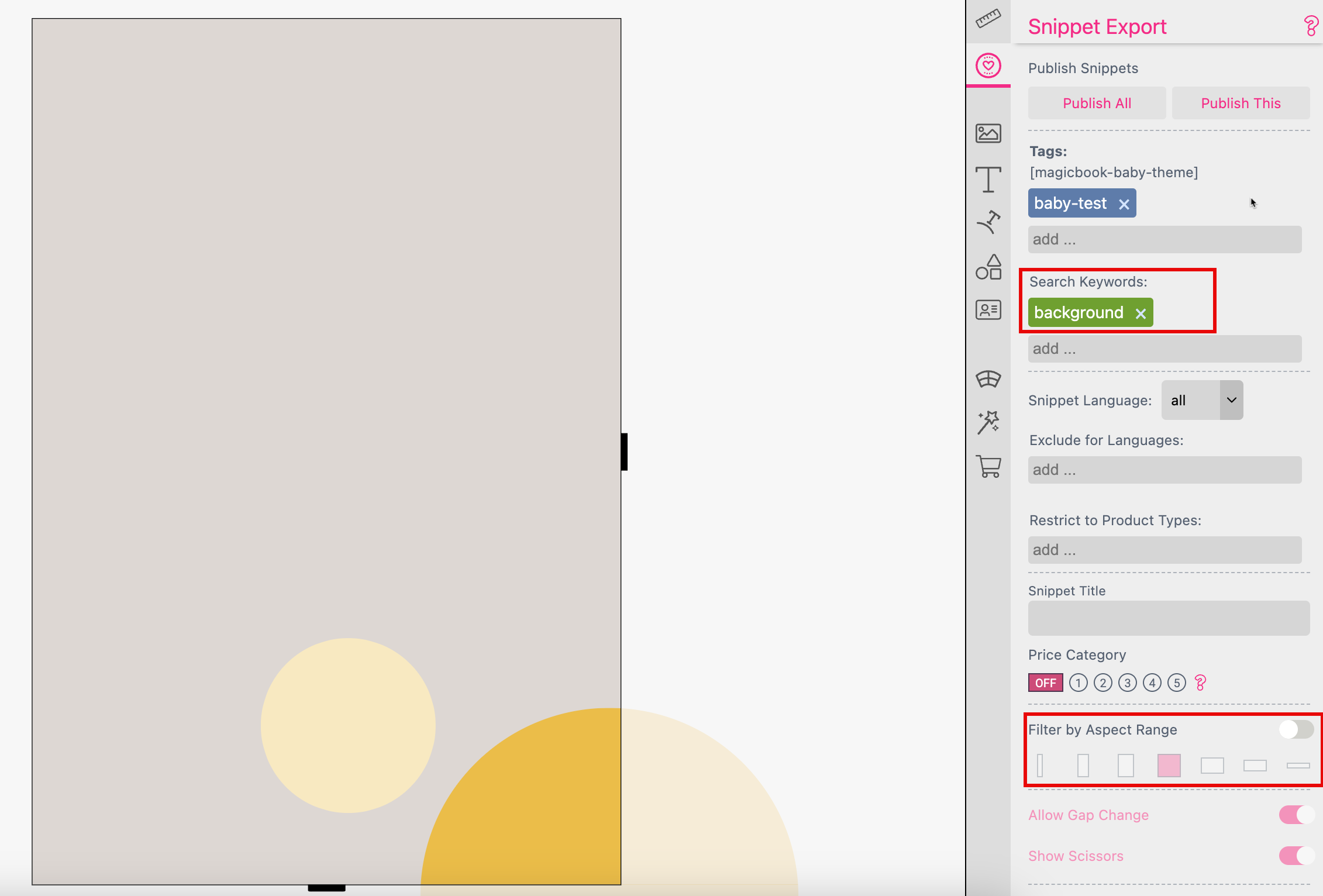Image resolution: width=1323 pixels, height=896 pixels.
Task: Select price category 2
Action: click(1102, 683)
